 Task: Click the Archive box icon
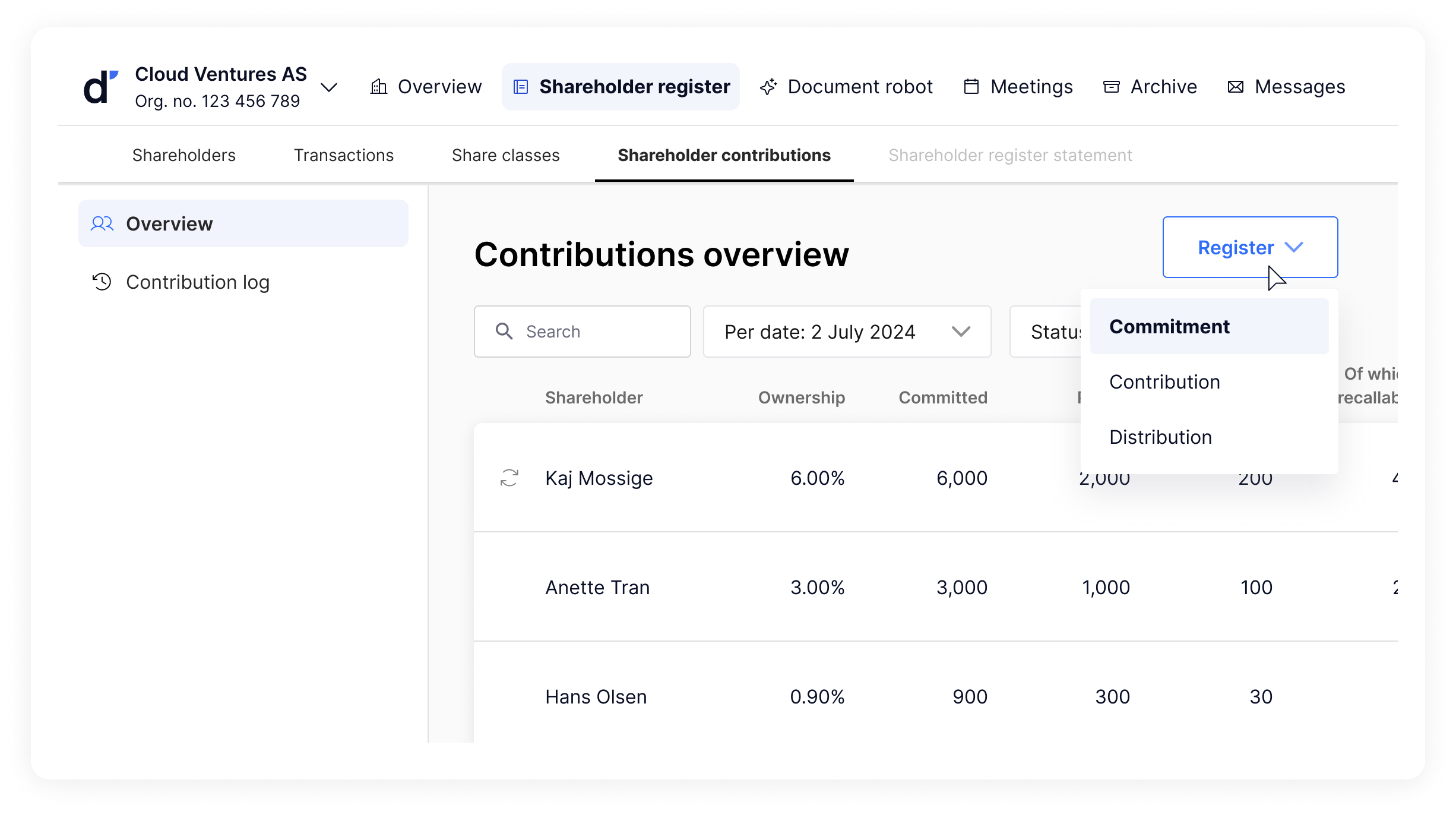[1111, 87]
